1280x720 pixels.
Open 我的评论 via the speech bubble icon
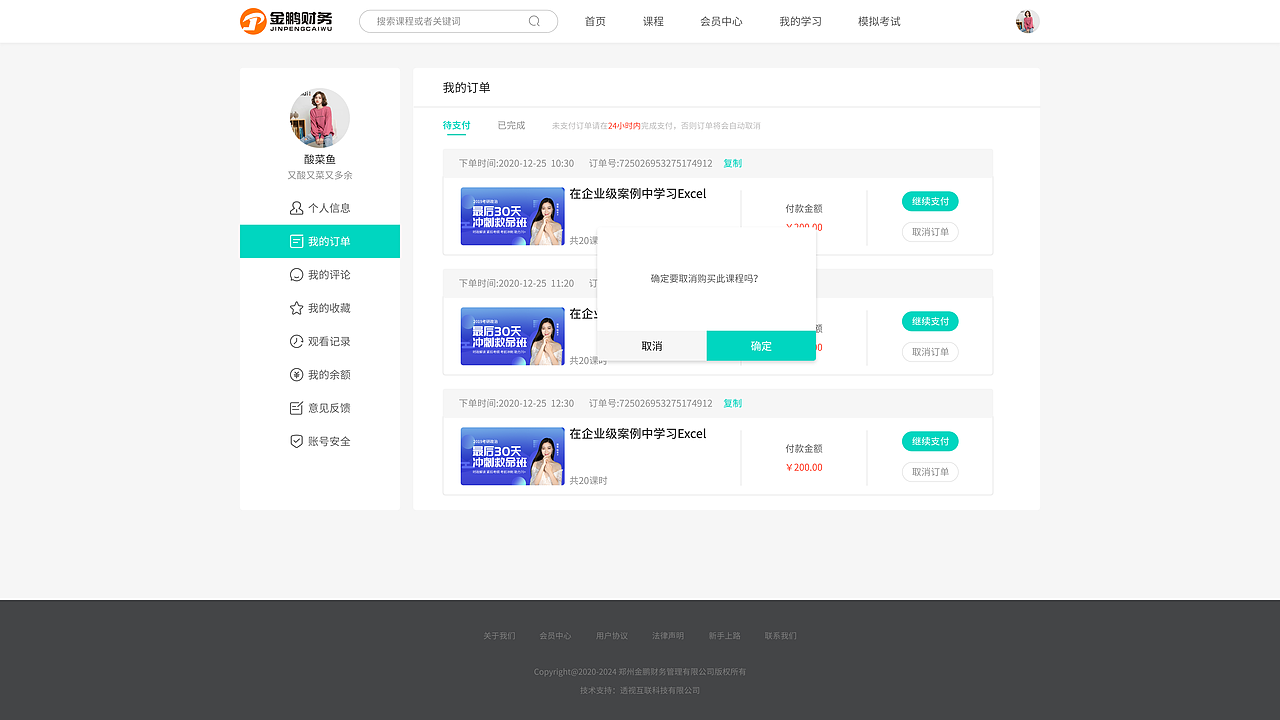click(296, 274)
